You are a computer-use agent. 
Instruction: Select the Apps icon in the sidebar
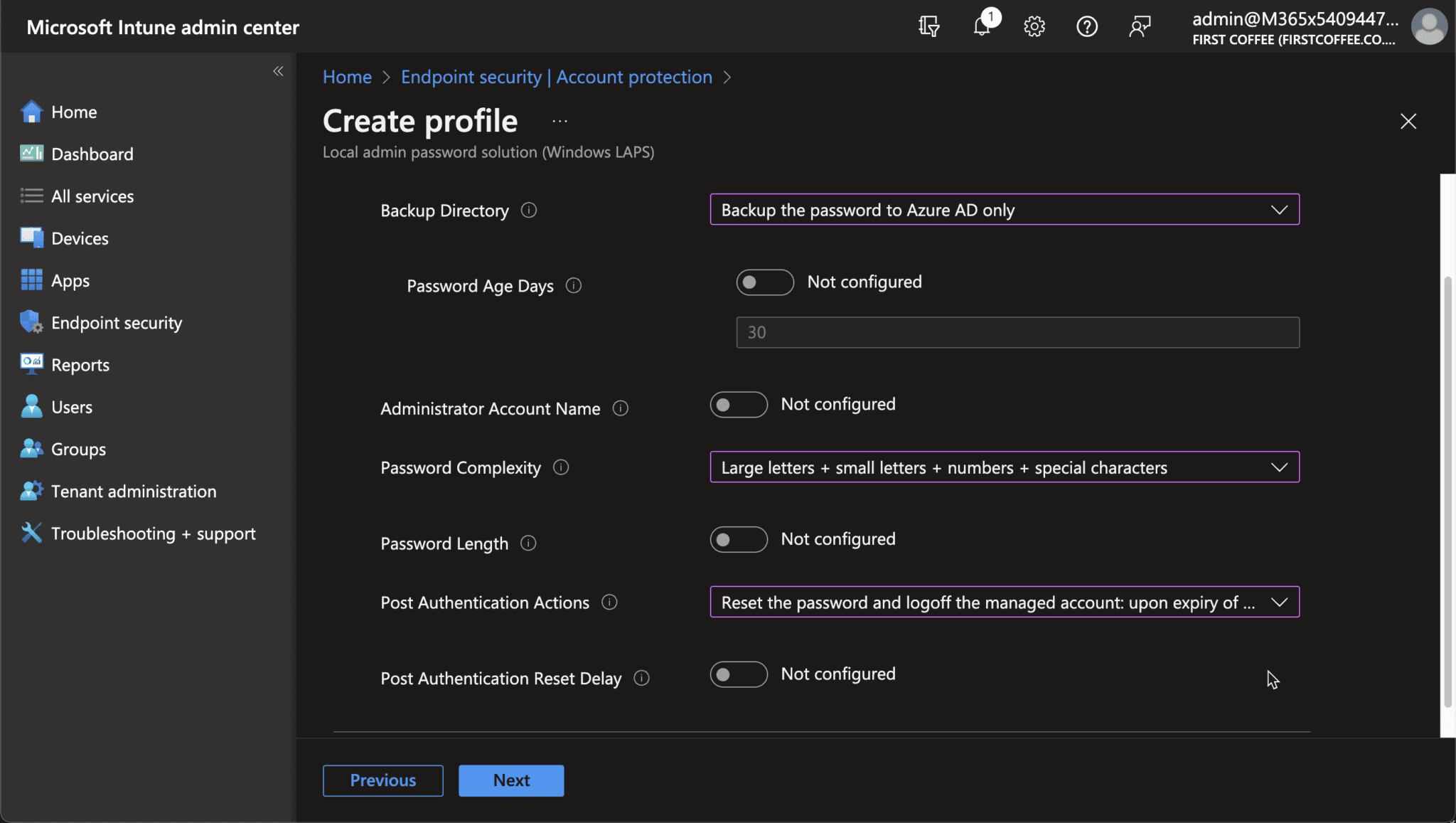pos(31,280)
